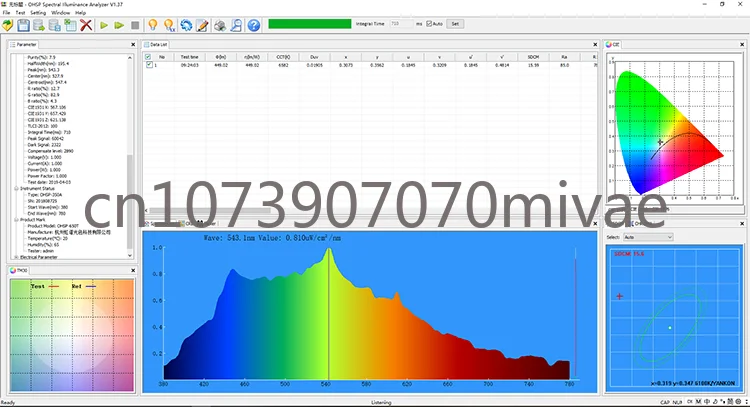Collapse the Product Mark tree node
Screen dimensions: 750x407
16,220
